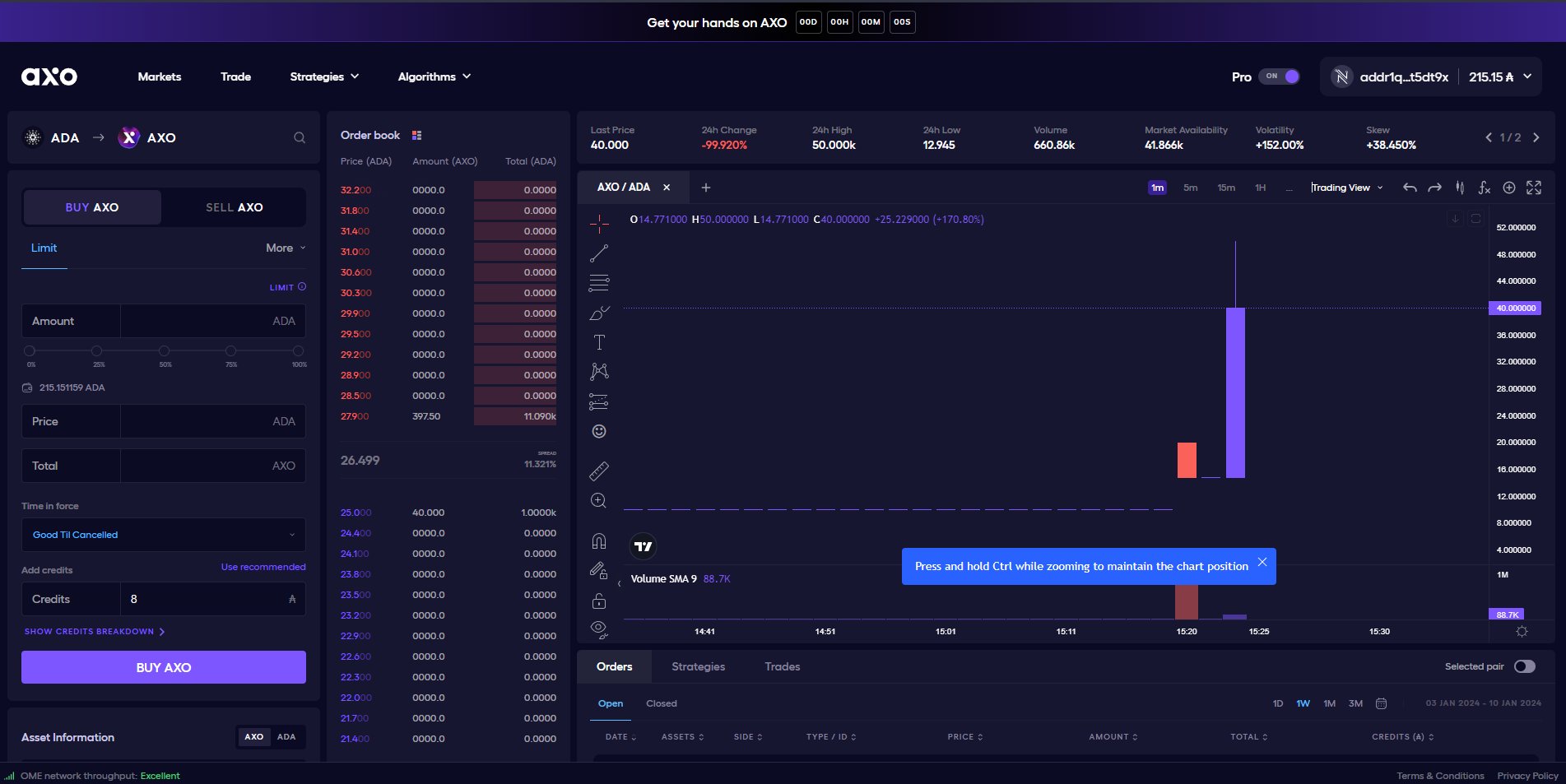
Task: Open the Strategies dropdown menu
Action: click(324, 77)
